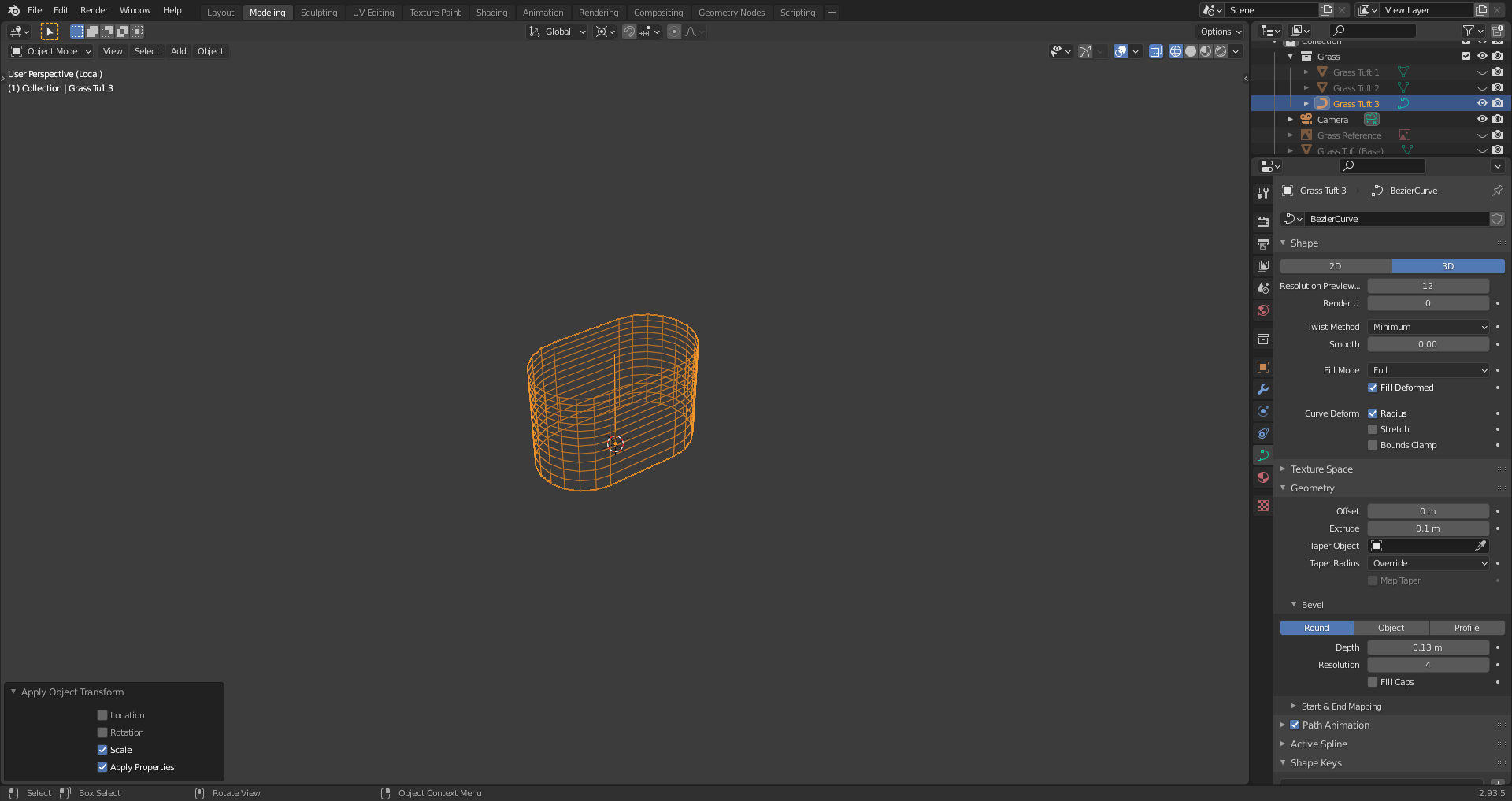Open the Render menu

click(94, 10)
